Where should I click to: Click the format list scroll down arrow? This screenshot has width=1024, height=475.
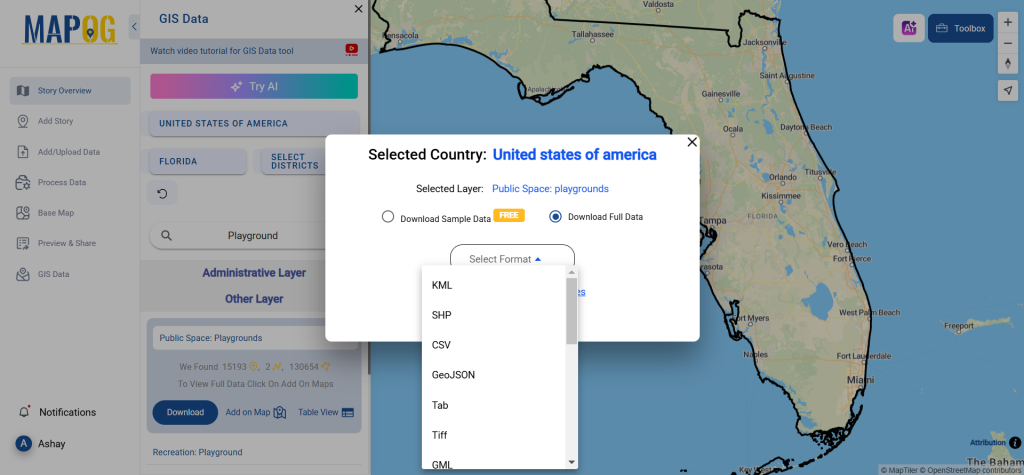point(571,462)
